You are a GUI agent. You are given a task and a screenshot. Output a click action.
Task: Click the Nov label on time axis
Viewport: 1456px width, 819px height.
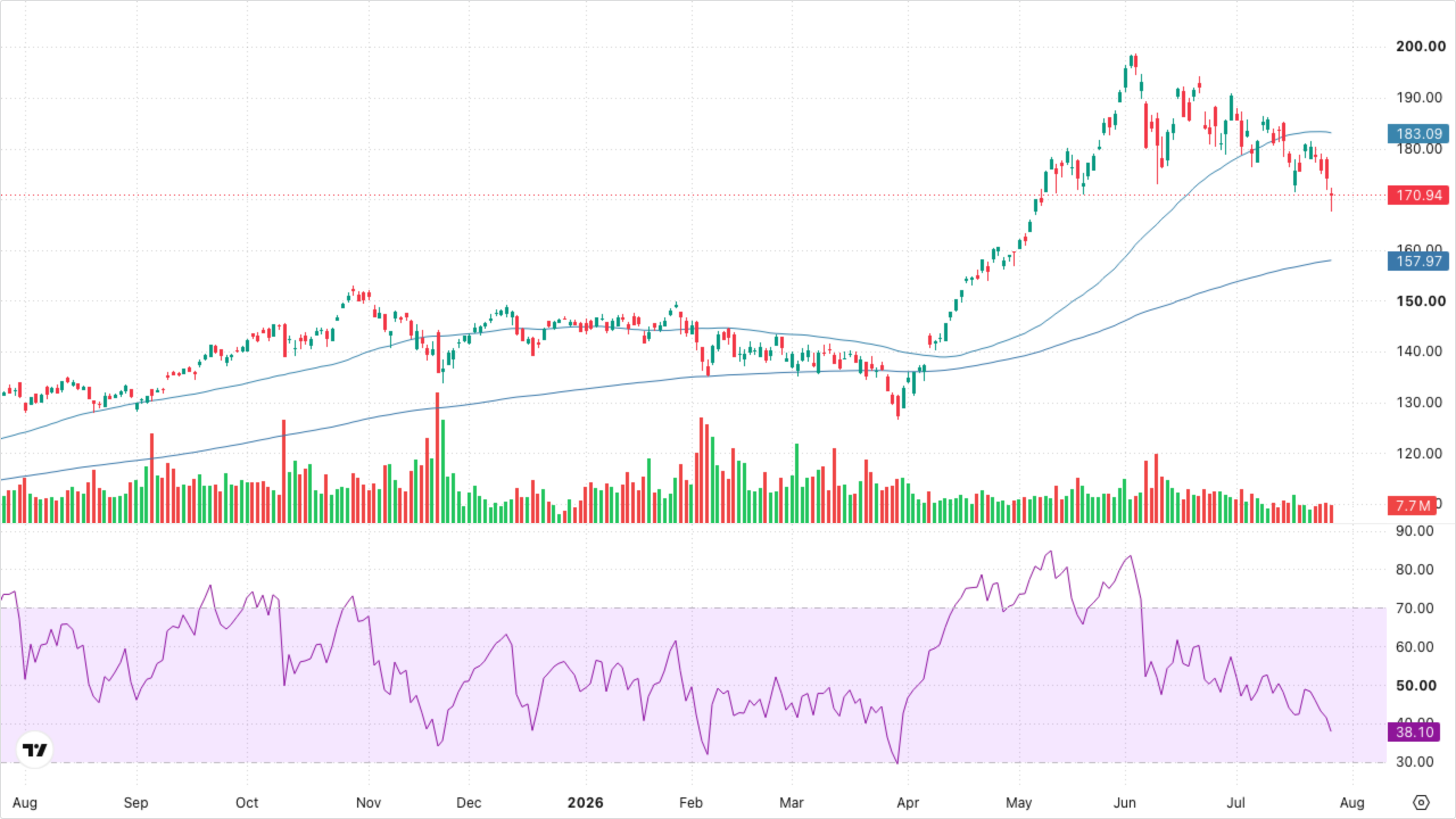(x=369, y=803)
